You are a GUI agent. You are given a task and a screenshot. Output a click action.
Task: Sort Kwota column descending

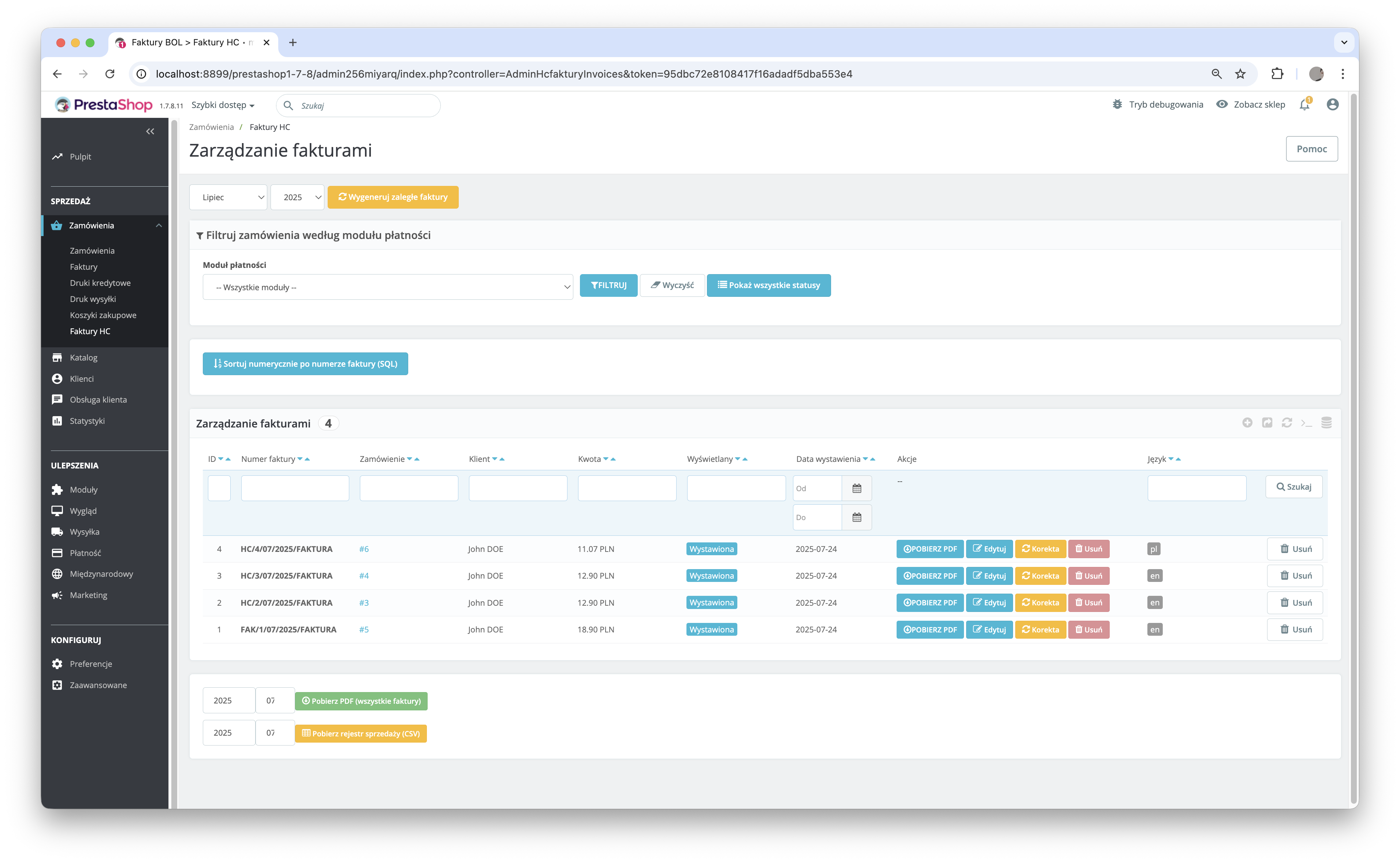(606, 459)
